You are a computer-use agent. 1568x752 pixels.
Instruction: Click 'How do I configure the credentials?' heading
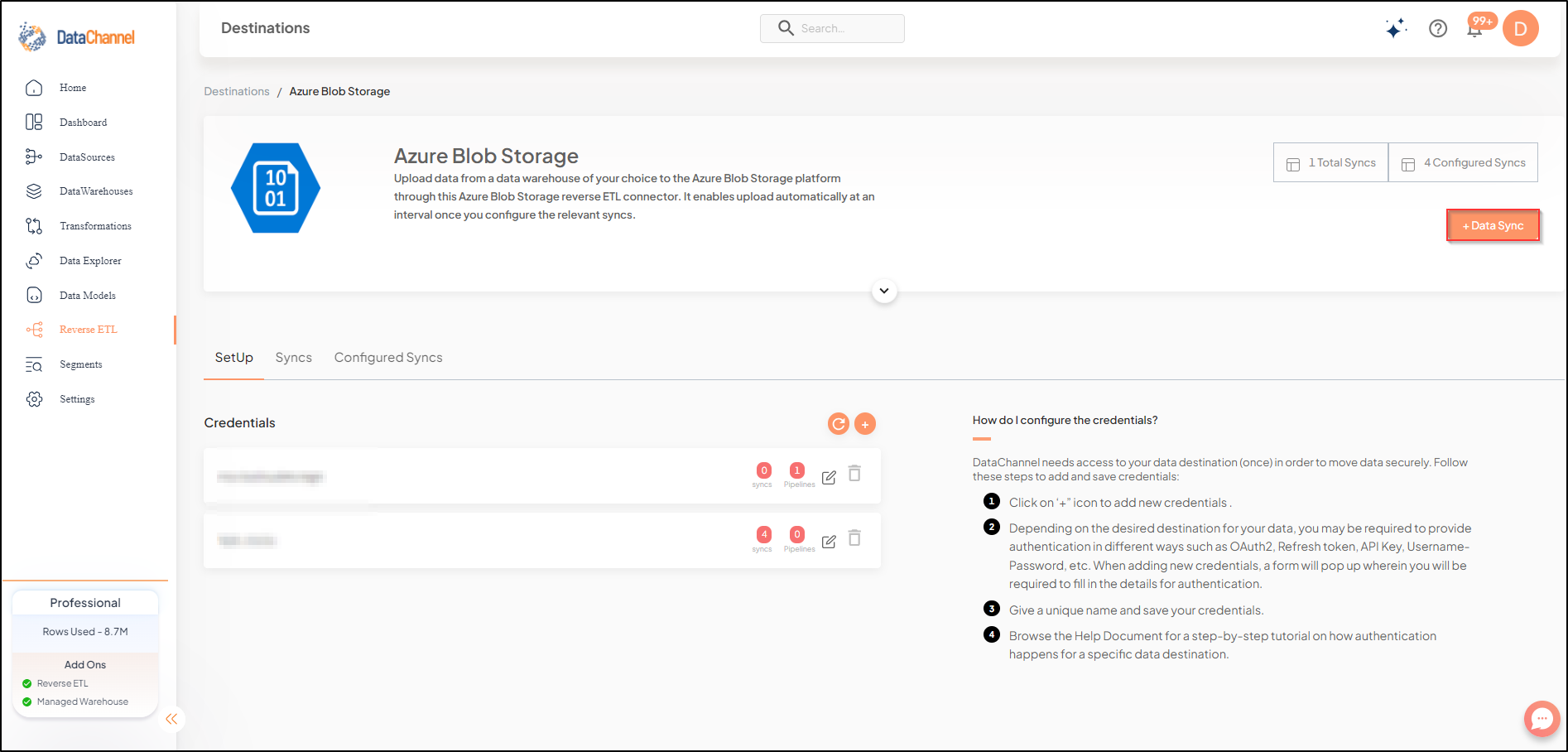[x=1065, y=420]
